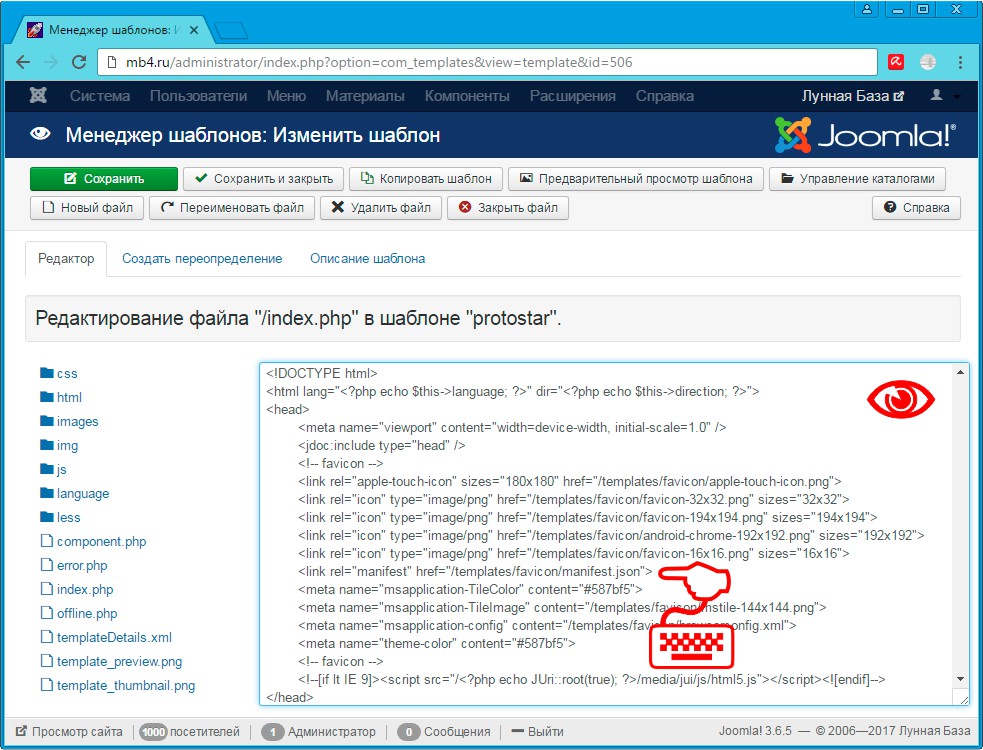The height and width of the screenshot is (750, 983).
Task: Click the browser reload page icon
Action: click(79, 62)
